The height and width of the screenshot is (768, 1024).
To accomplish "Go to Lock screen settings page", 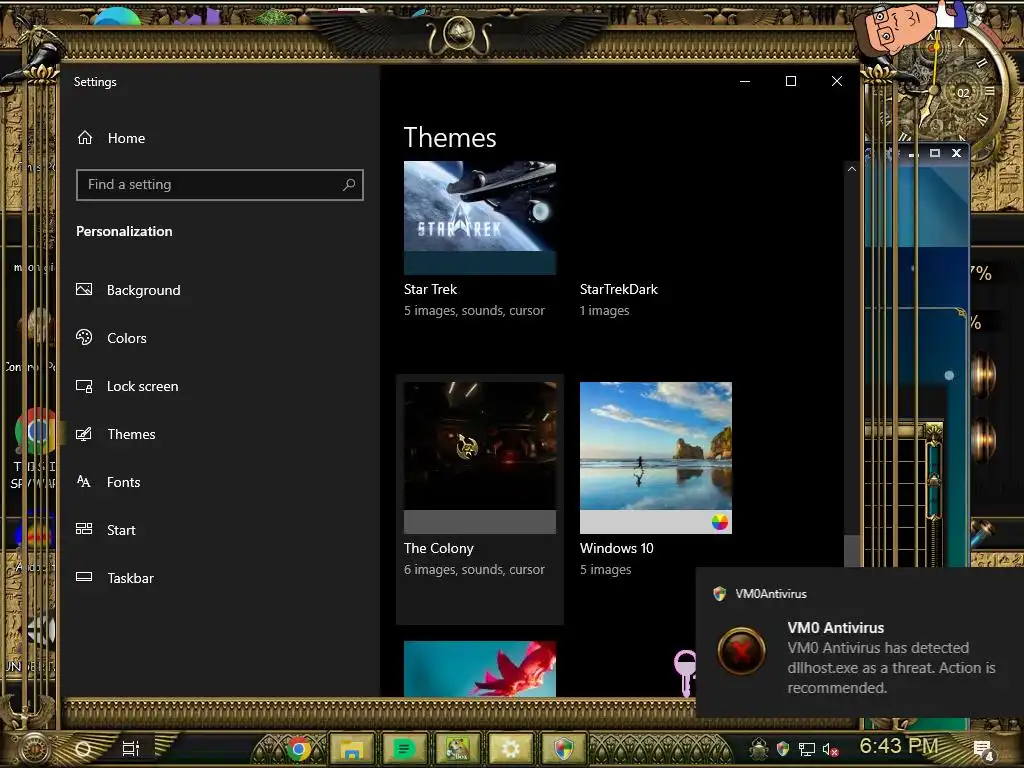I will click(x=142, y=386).
